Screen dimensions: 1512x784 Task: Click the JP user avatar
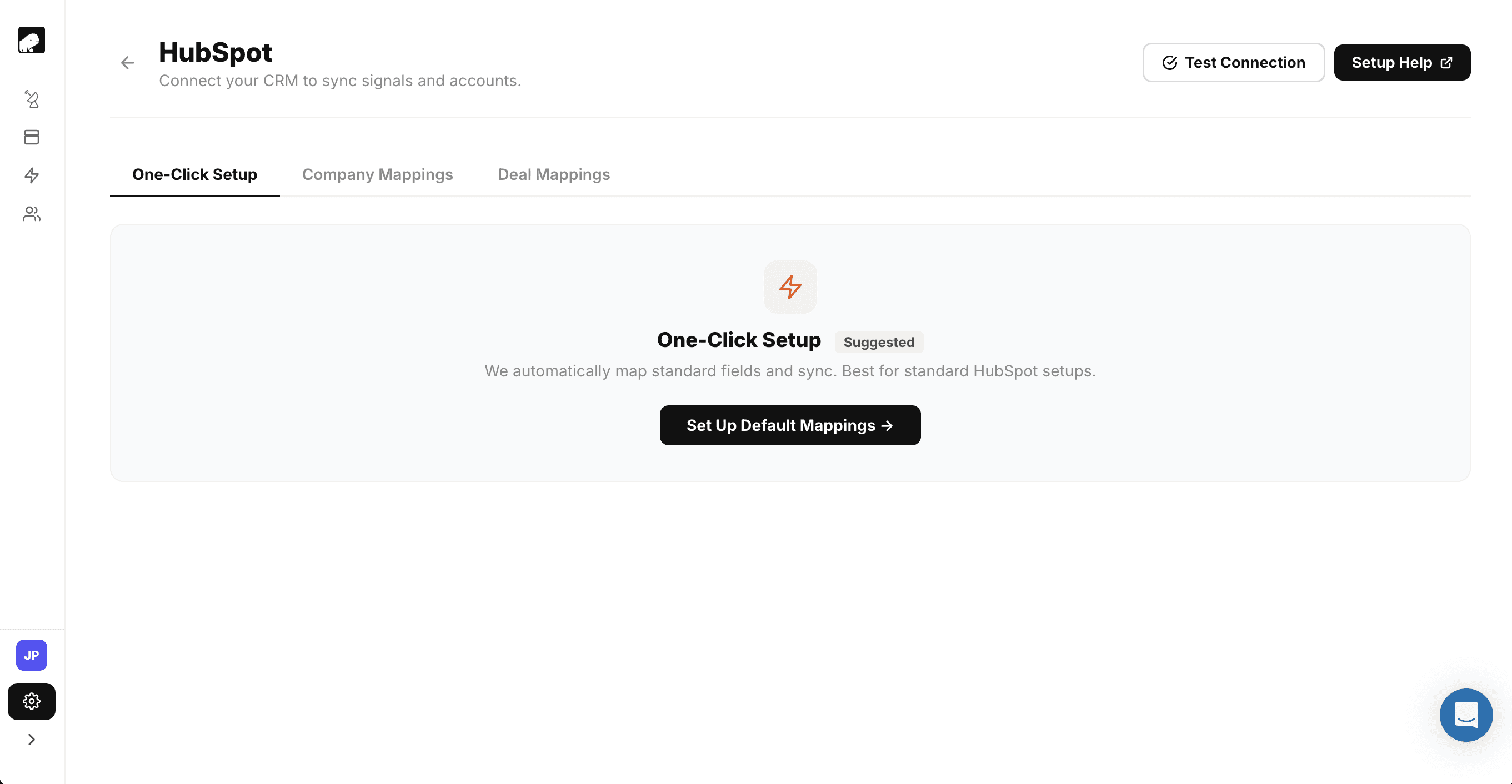(32, 656)
